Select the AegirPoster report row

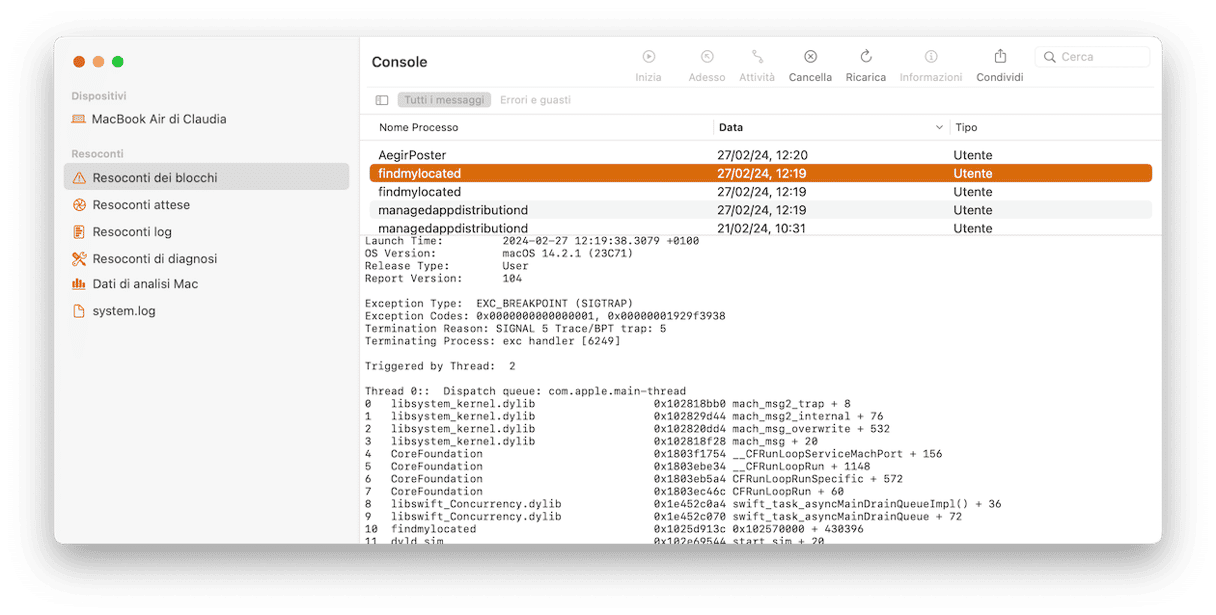click(x=760, y=155)
